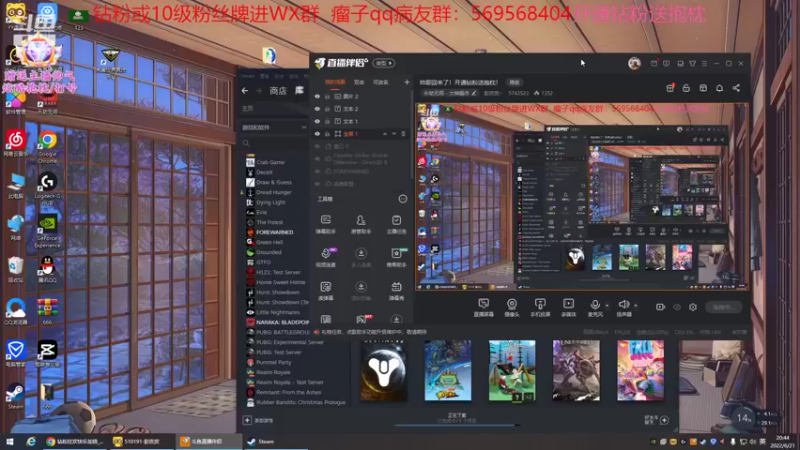Open the mode dropdown beside the app logo

pos(384,63)
